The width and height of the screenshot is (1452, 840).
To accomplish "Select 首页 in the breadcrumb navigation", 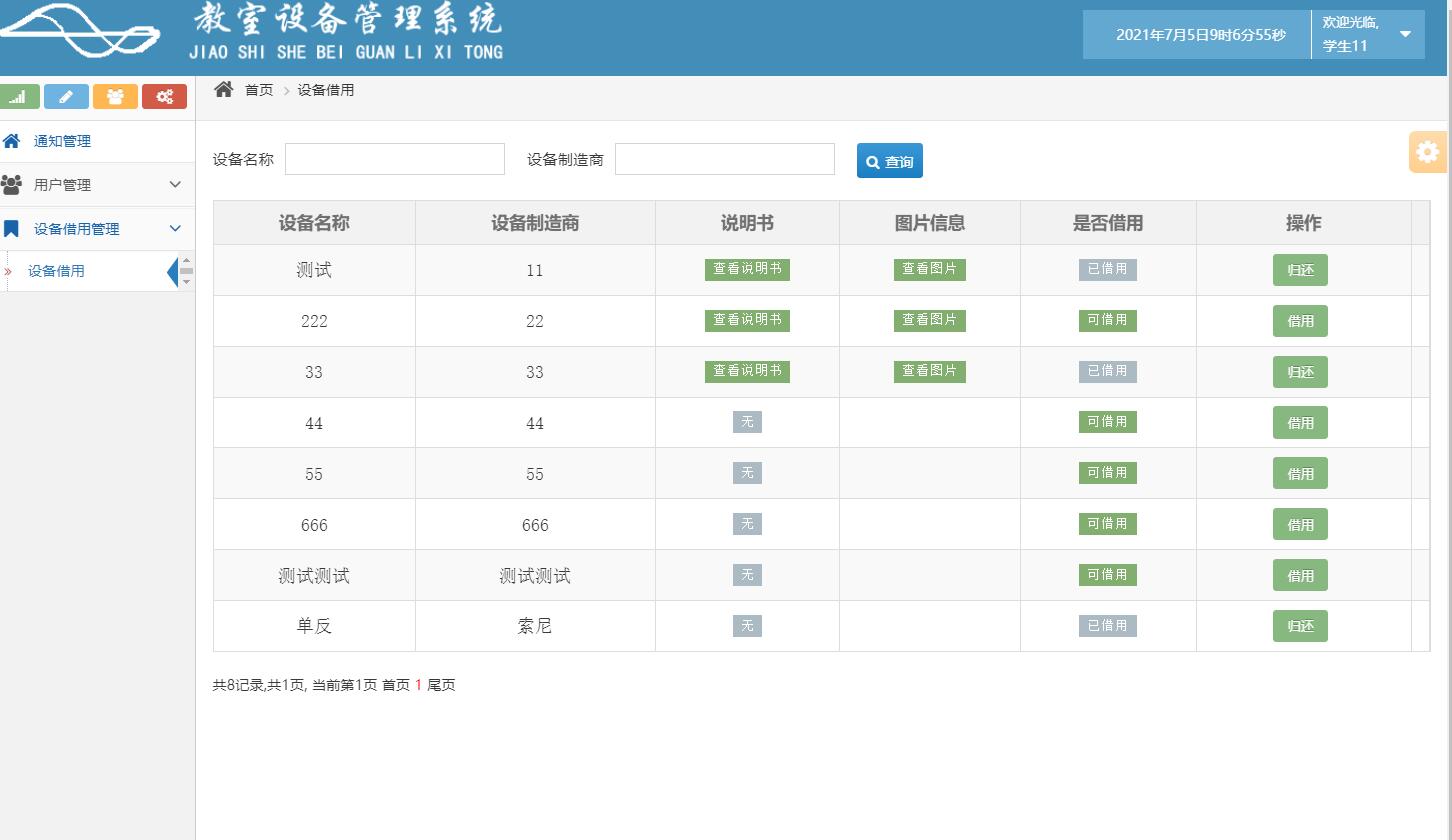I will click(258, 89).
